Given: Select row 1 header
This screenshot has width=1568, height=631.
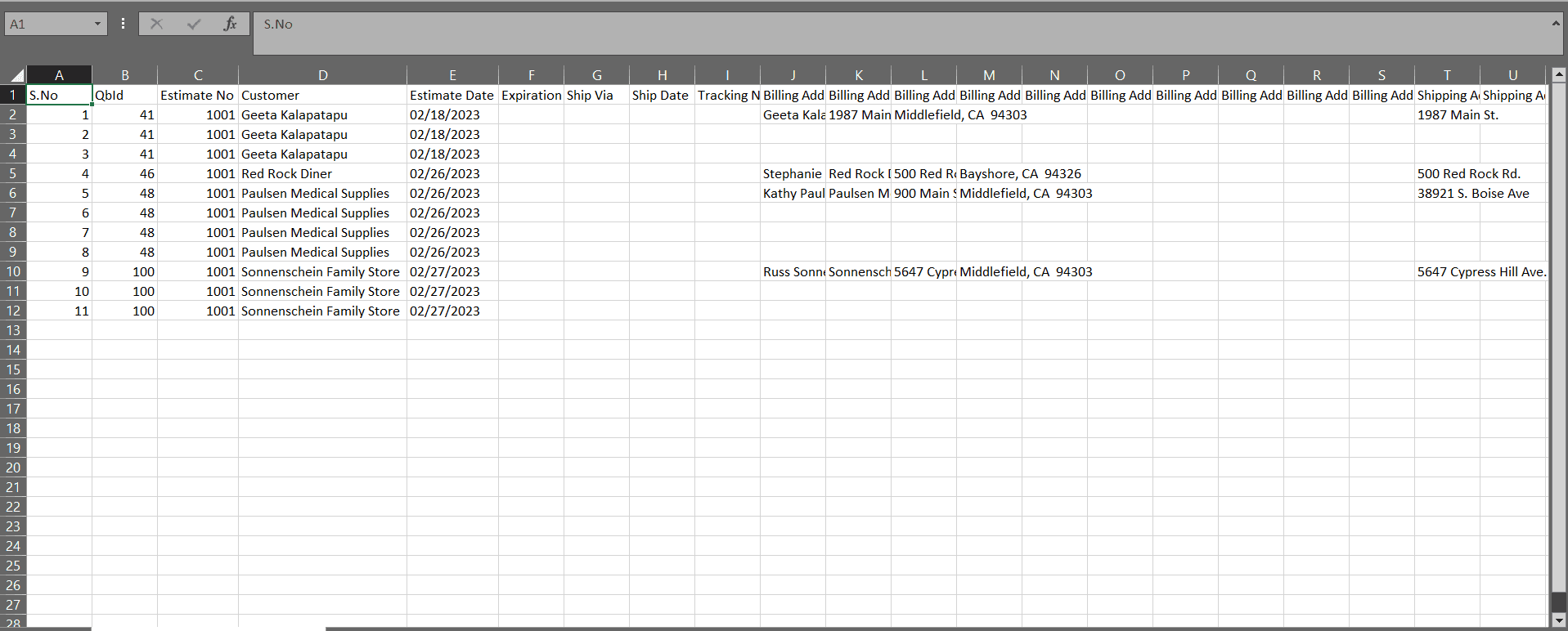Looking at the screenshot, I should 13,95.
